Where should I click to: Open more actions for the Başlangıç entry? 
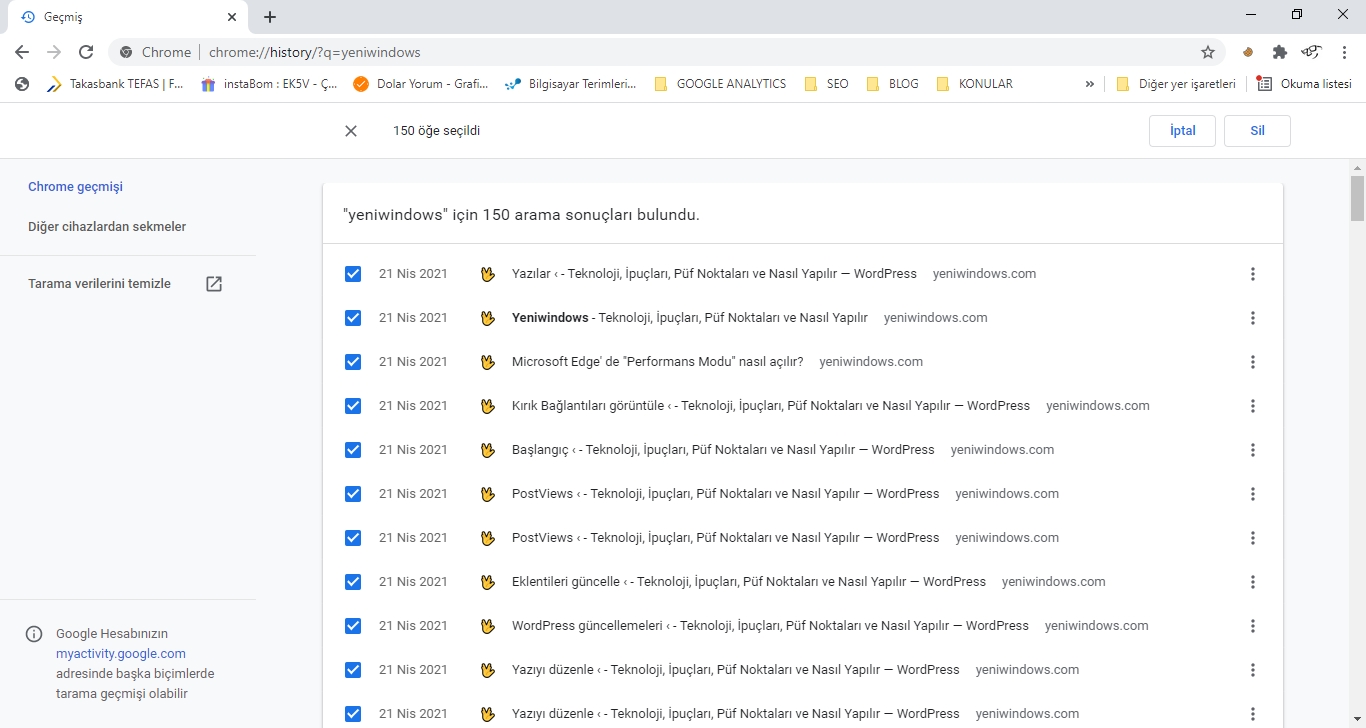pos(1252,450)
